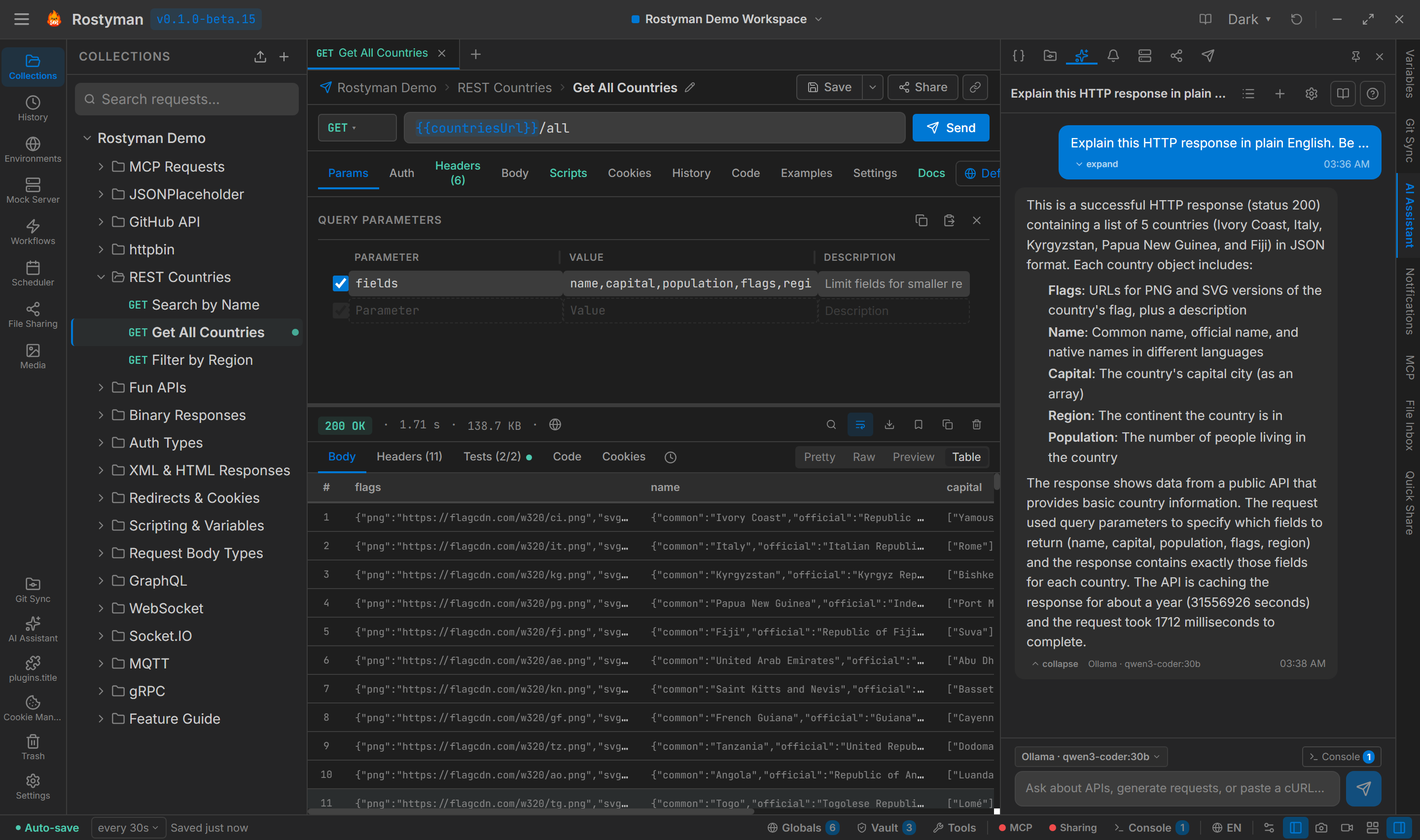
Task: Switch response view to Pretty
Action: tap(819, 457)
